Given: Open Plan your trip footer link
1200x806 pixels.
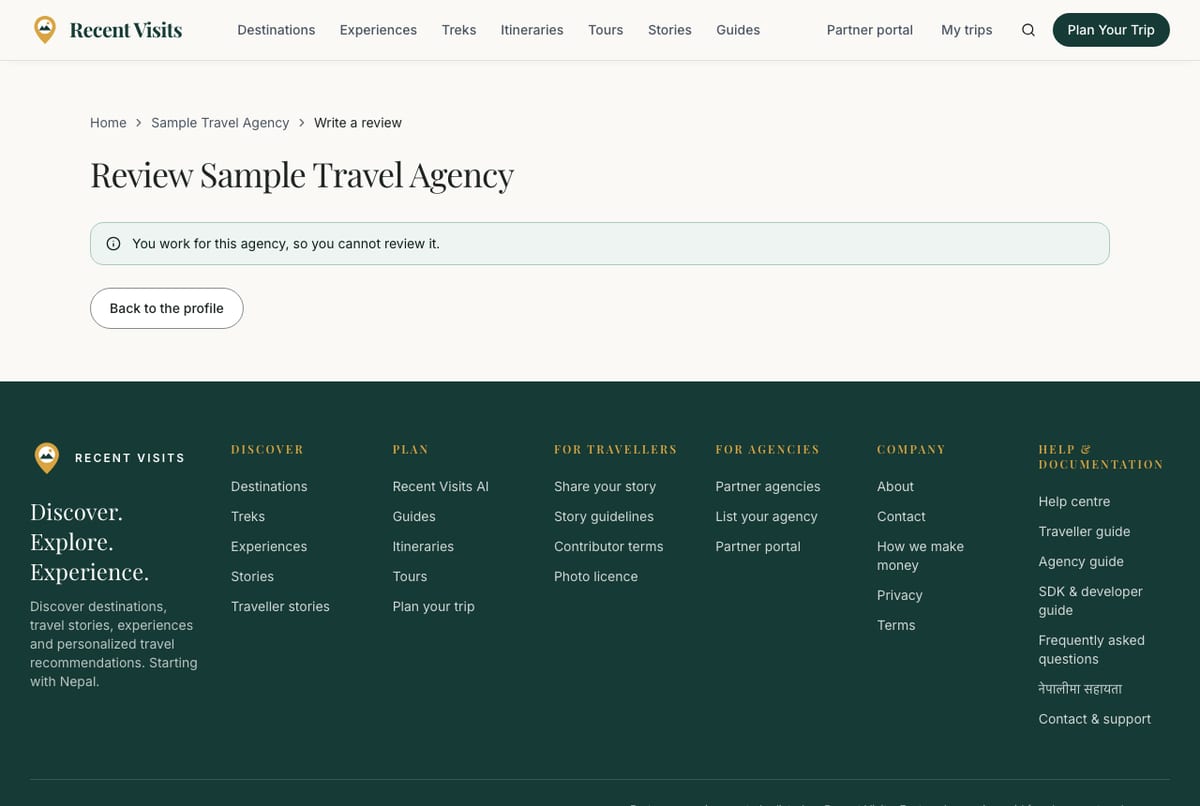Looking at the screenshot, I should 434,606.
